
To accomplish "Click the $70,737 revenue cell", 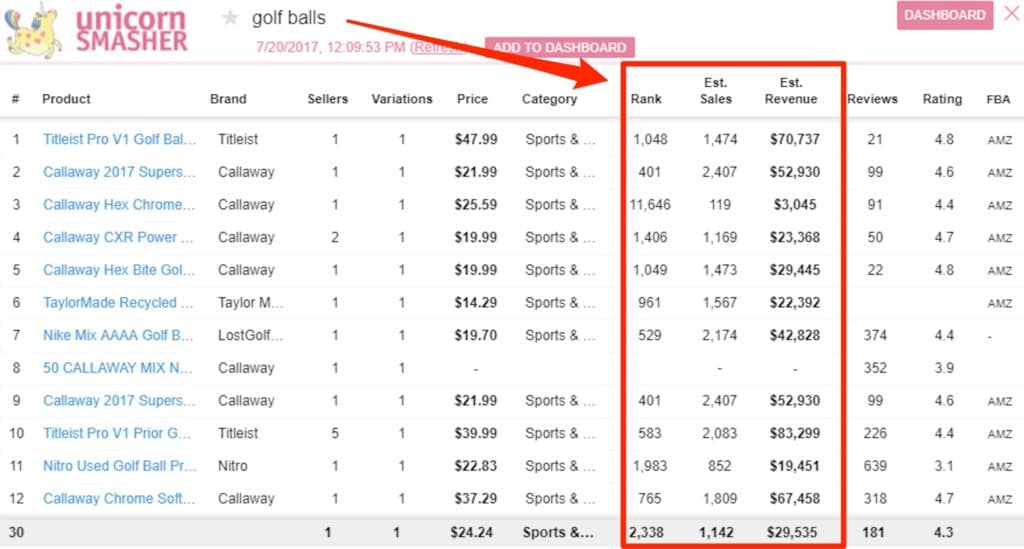I will click(795, 139).
